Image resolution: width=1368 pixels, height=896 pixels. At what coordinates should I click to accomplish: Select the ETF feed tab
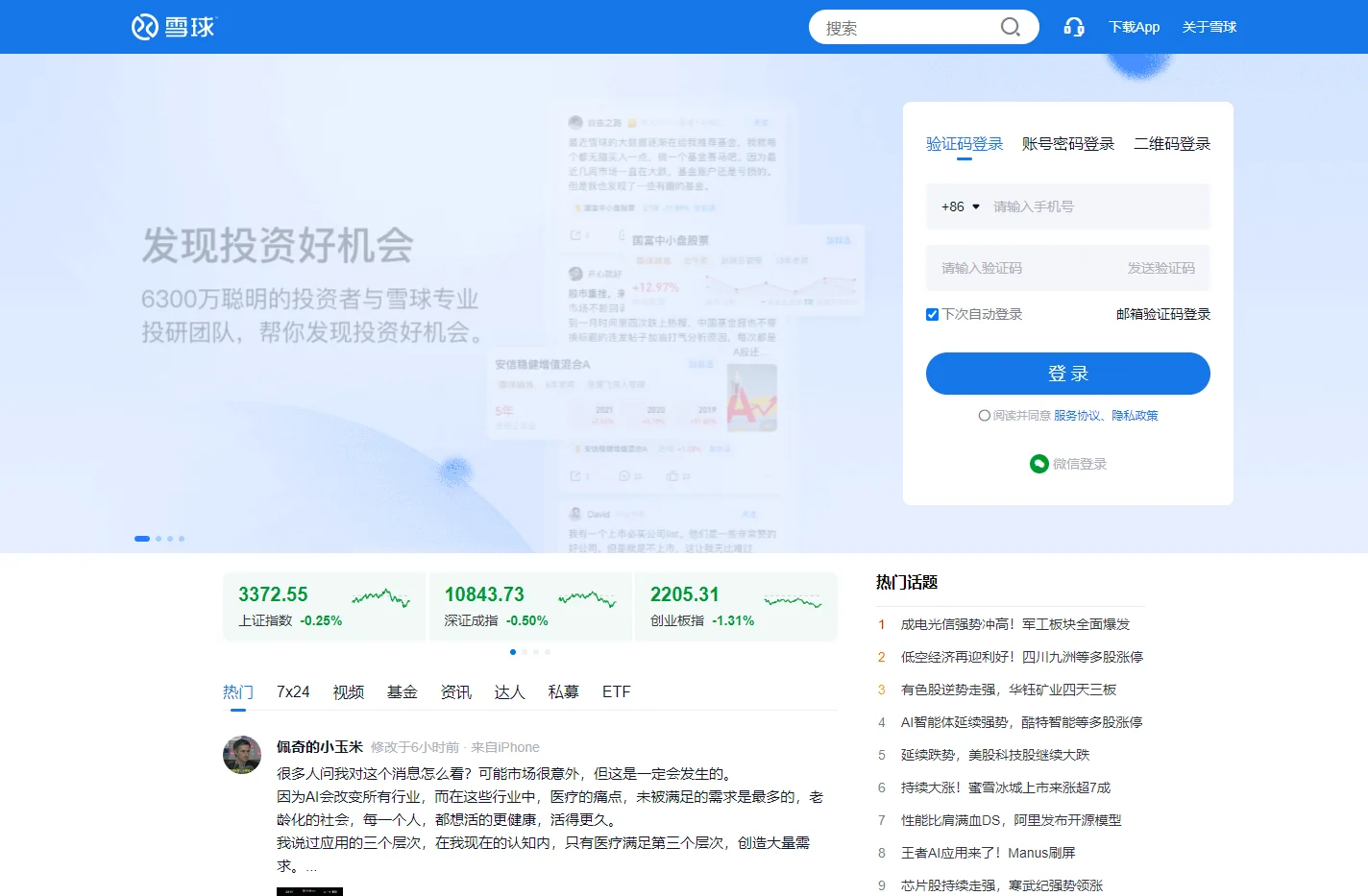(617, 692)
